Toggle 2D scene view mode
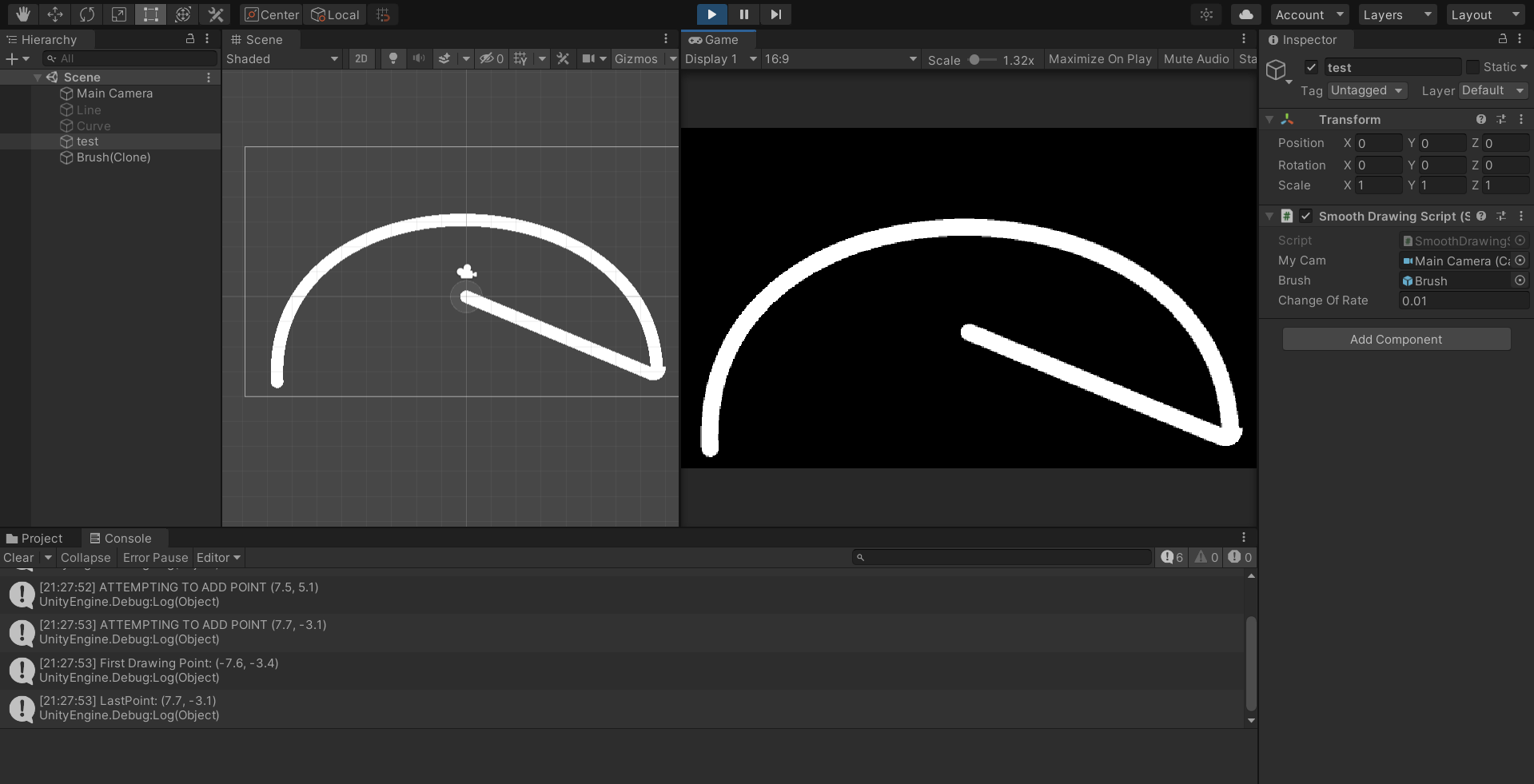The width and height of the screenshot is (1534, 784). [361, 58]
